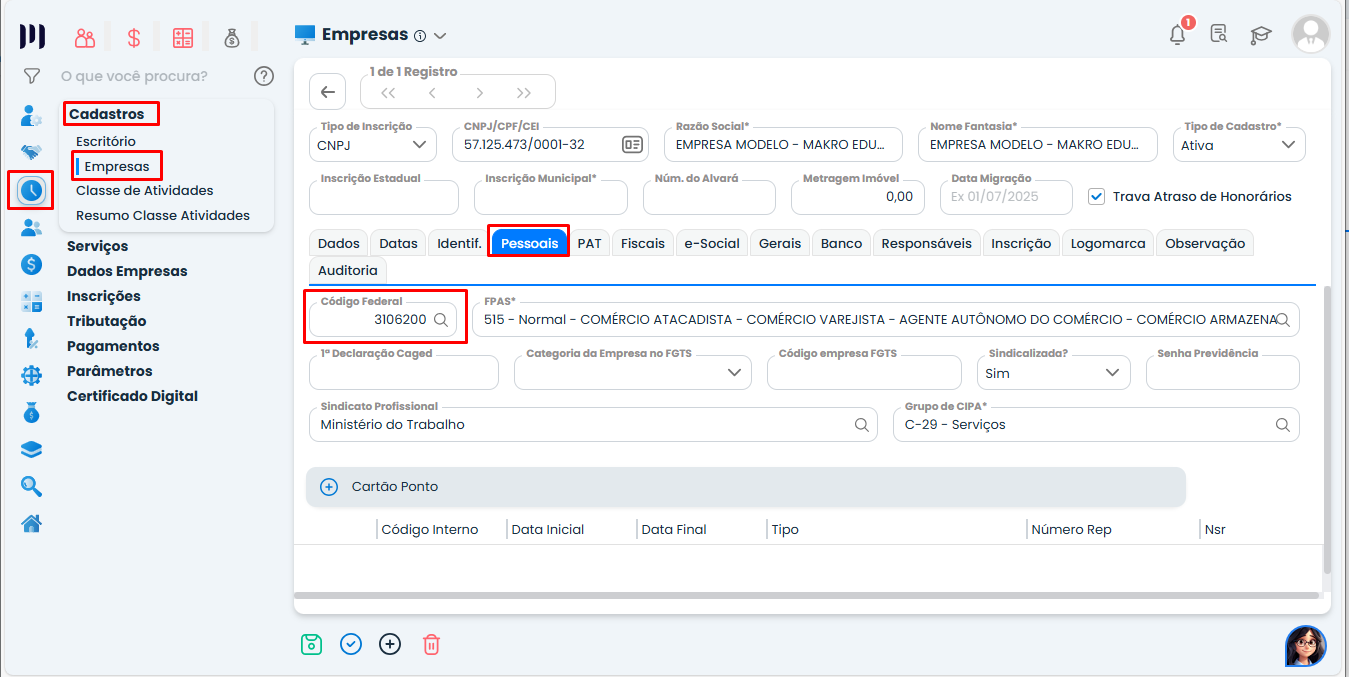The height and width of the screenshot is (677, 1349).
Task: Save the record using the green disk icon
Action: (x=311, y=644)
